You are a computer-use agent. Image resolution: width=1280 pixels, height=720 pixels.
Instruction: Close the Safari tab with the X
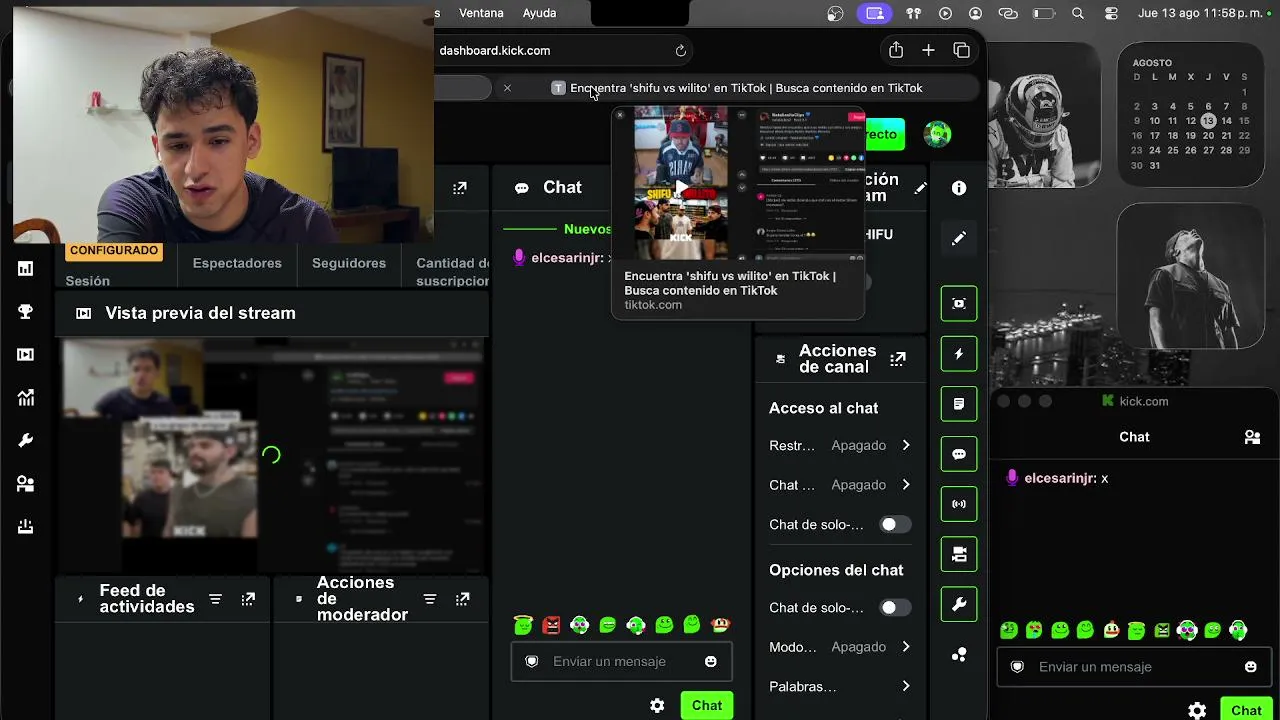click(x=507, y=88)
